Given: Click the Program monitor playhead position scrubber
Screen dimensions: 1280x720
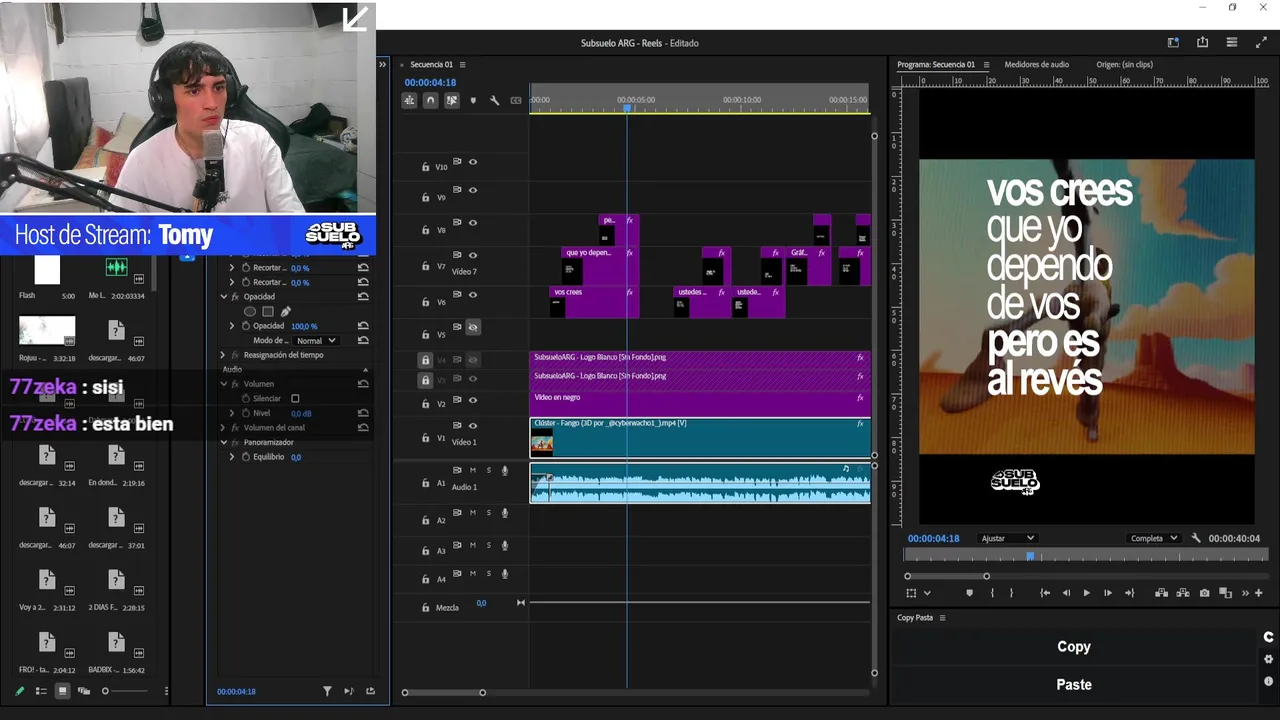Looking at the screenshot, I should tap(1030, 556).
